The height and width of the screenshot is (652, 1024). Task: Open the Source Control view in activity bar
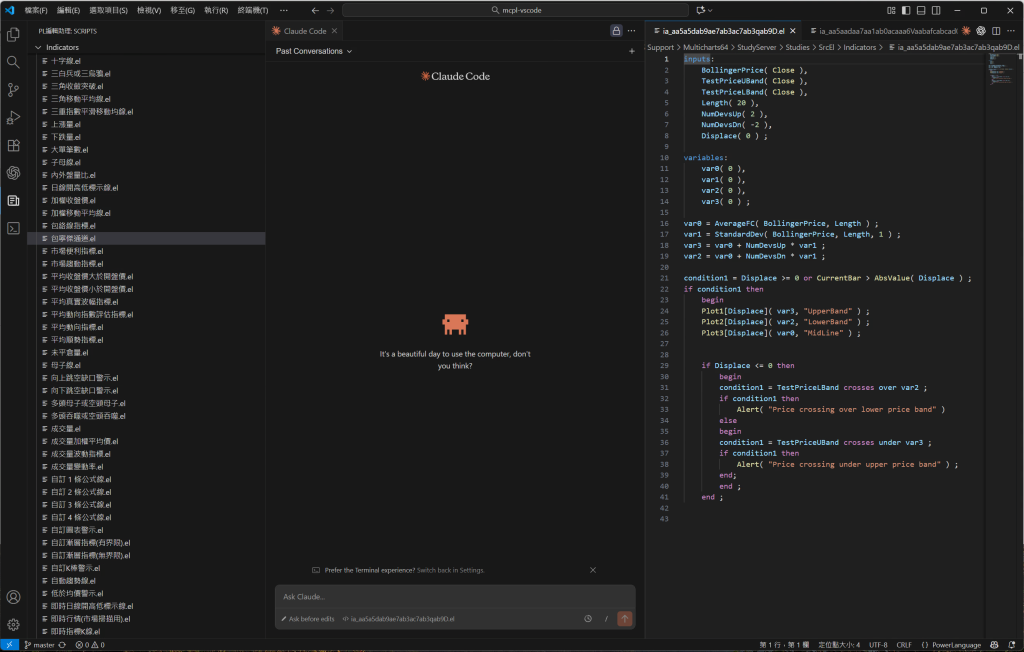[13, 89]
